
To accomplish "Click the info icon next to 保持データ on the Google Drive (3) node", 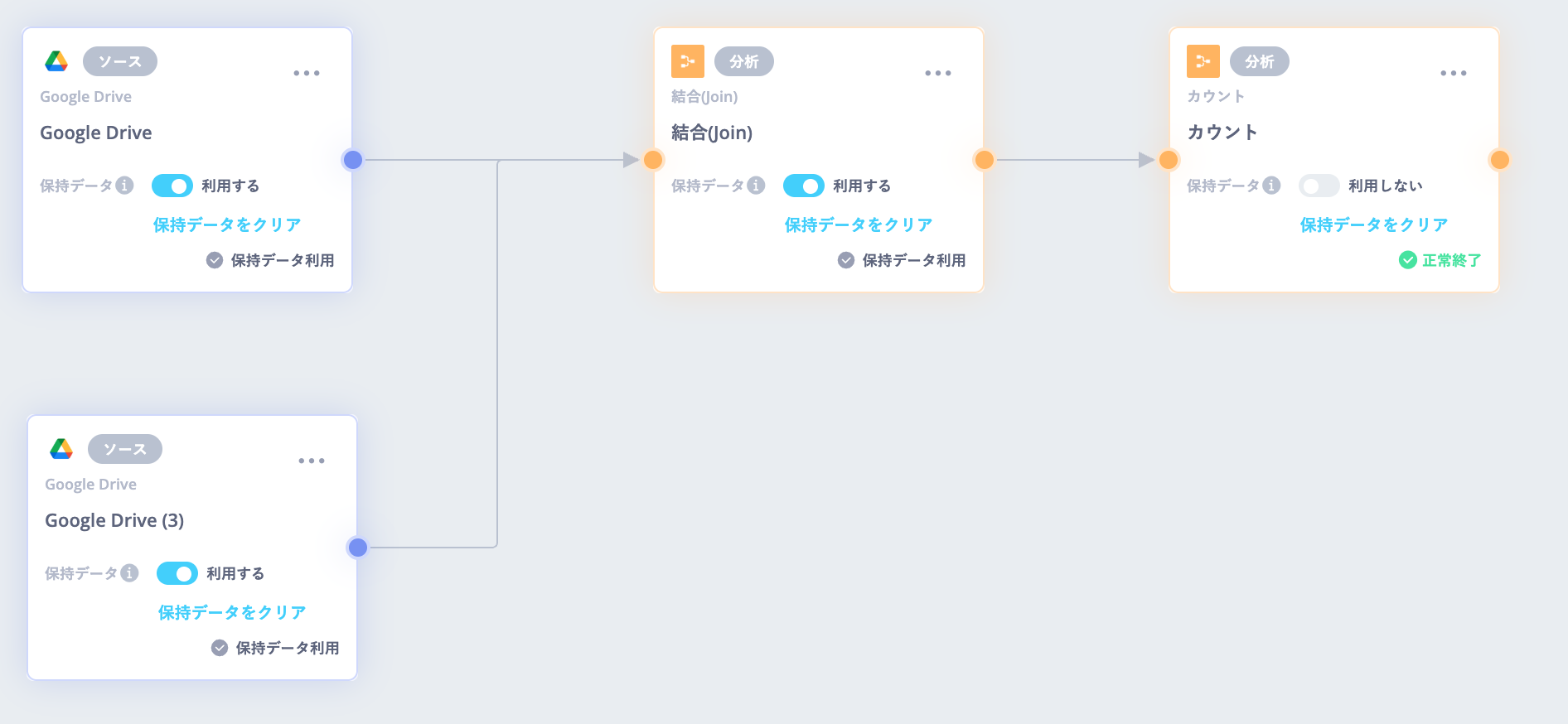I will pos(129,573).
